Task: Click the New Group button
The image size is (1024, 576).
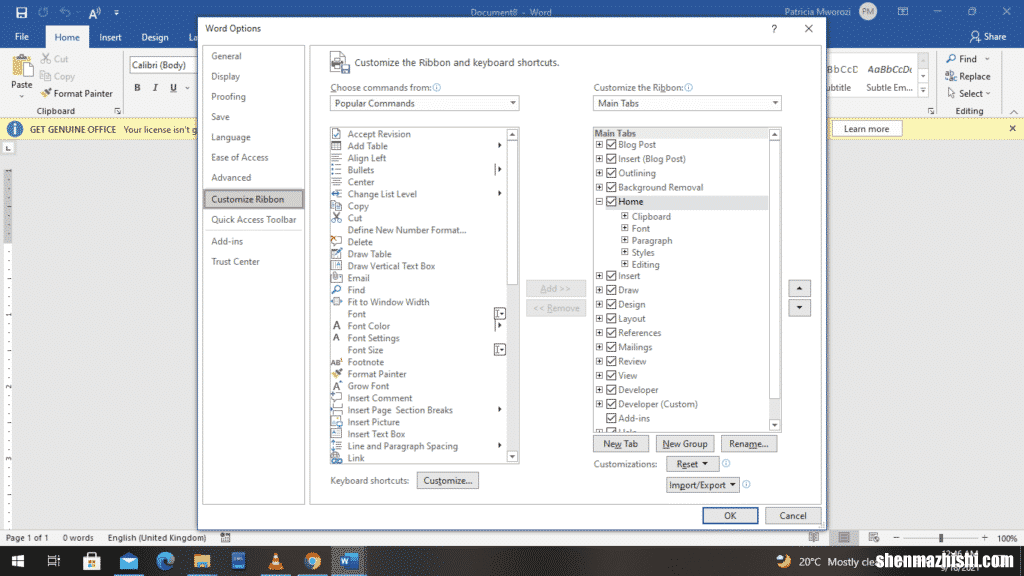Action: coord(684,444)
